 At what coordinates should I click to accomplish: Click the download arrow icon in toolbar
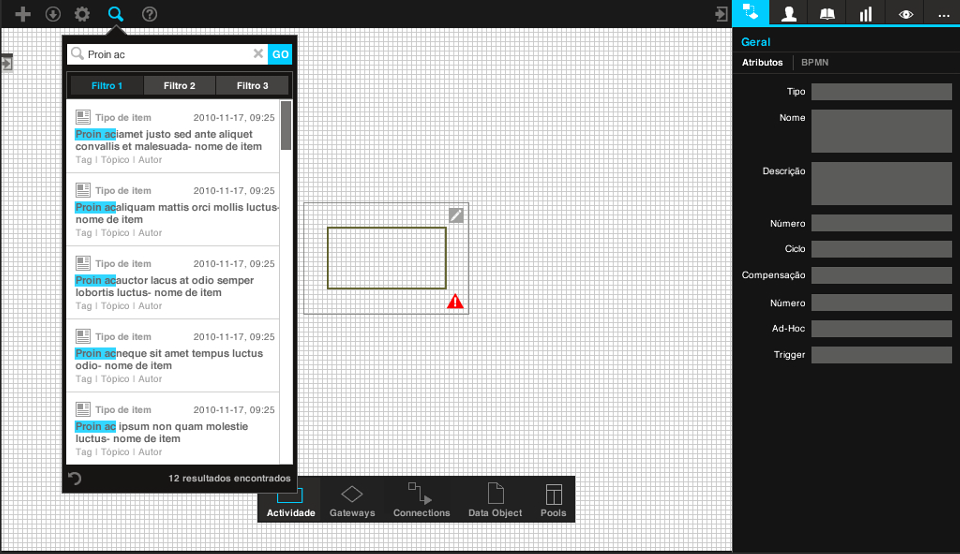coord(53,13)
